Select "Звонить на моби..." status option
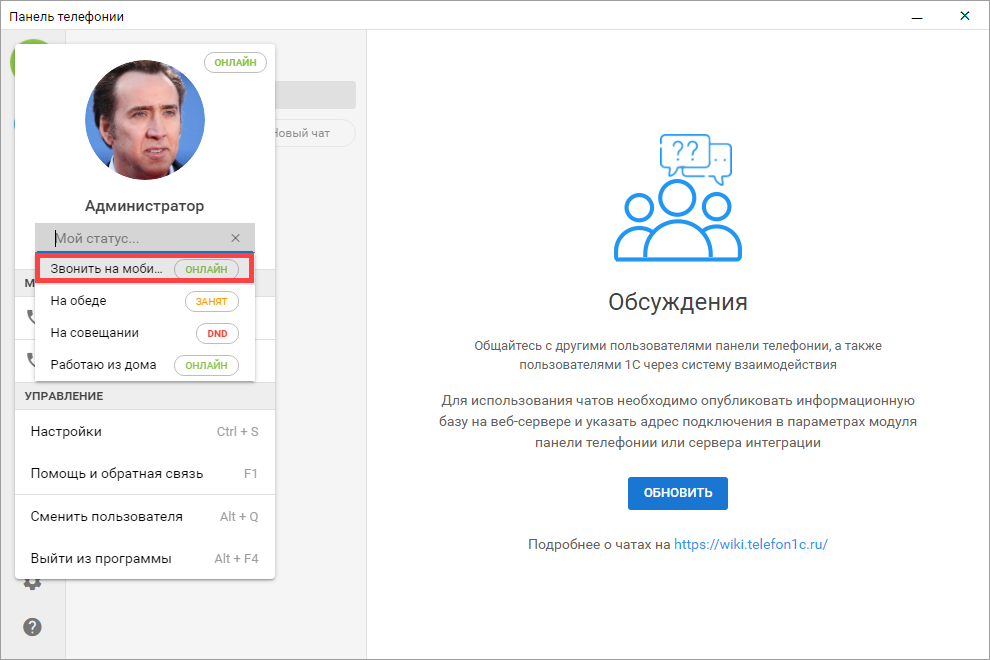 [108, 269]
